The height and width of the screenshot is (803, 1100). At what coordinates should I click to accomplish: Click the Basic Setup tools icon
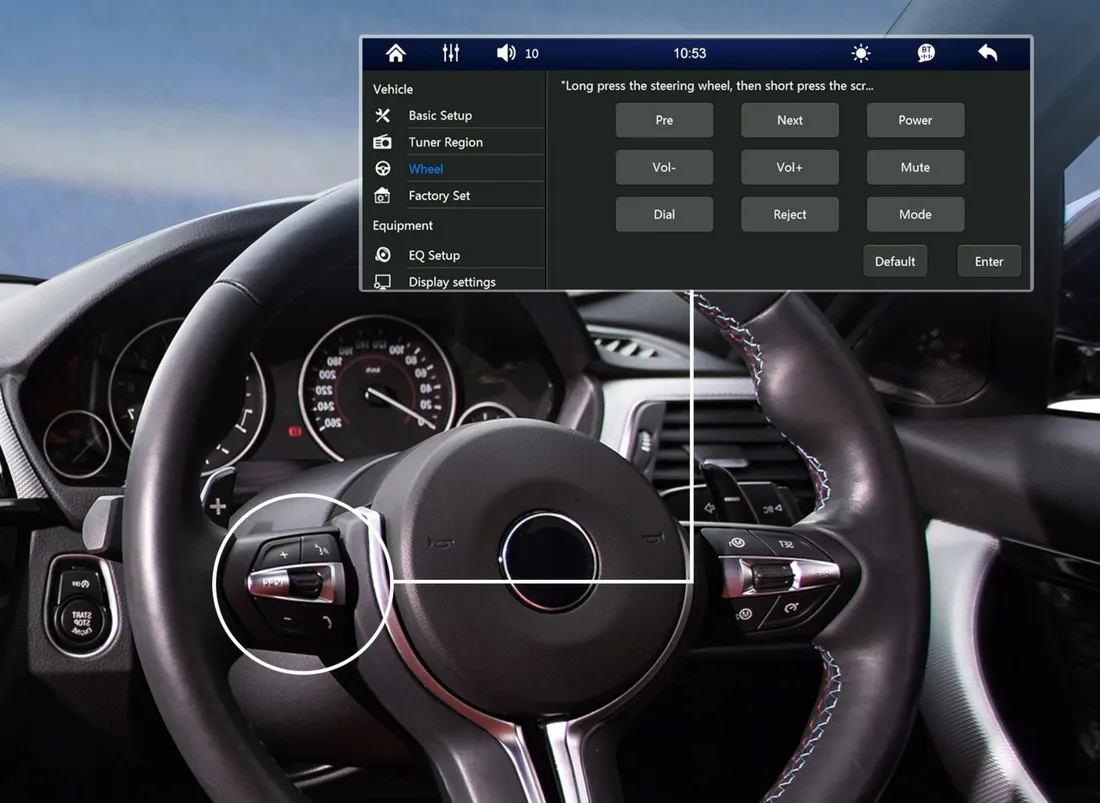tap(382, 115)
